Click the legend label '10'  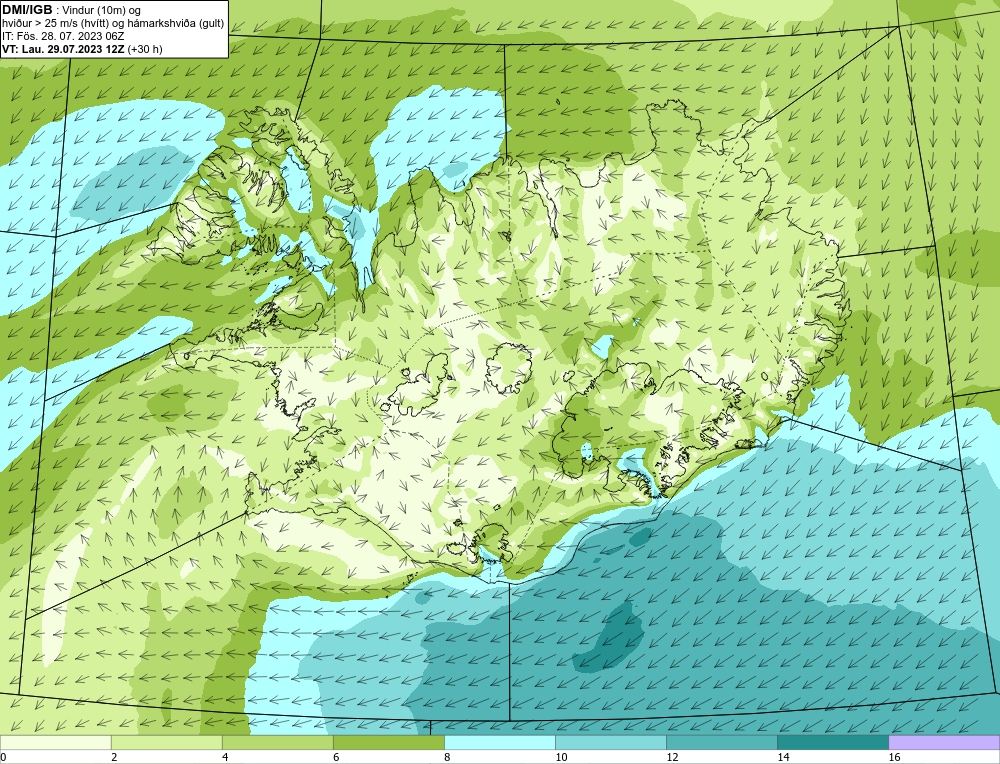561,757
